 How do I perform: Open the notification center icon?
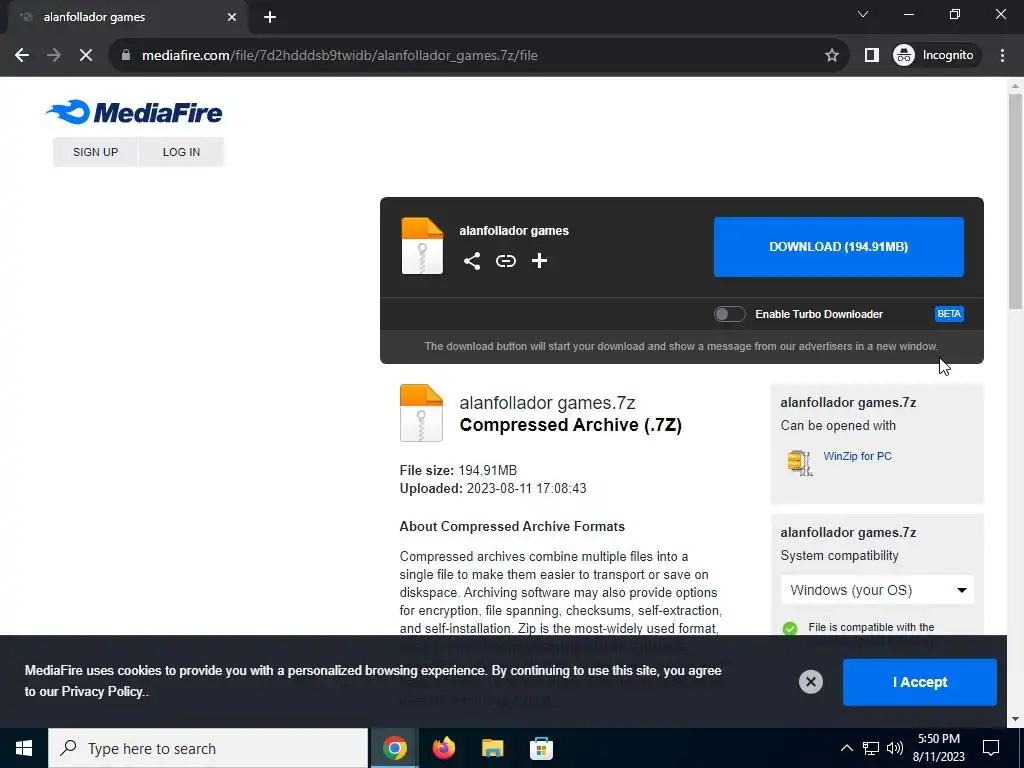point(991,748)
